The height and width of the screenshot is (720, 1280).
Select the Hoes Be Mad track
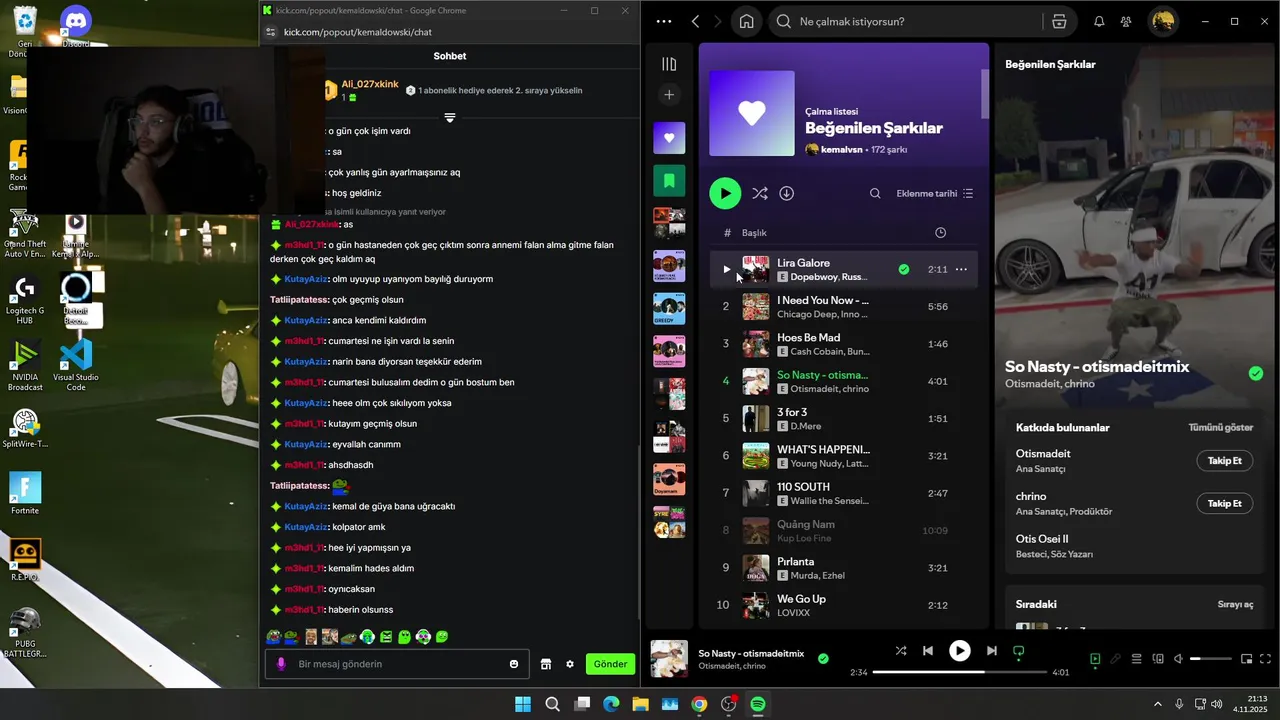coord(844,344)
